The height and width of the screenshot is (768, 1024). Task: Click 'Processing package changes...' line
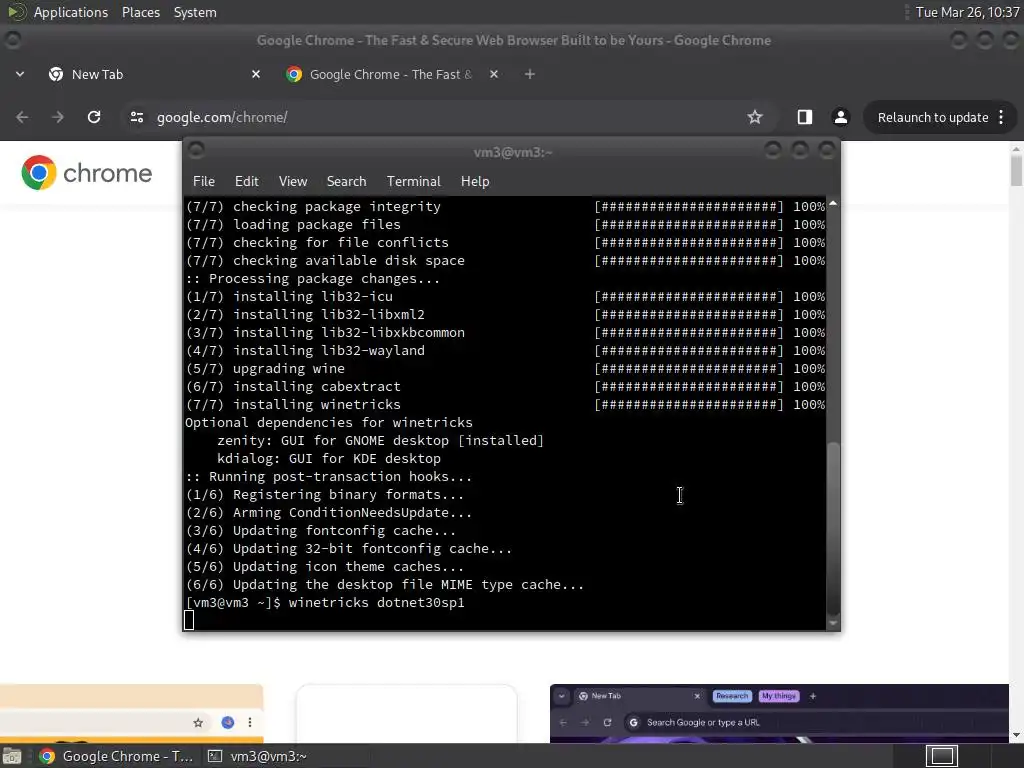[x=324, y=278]
